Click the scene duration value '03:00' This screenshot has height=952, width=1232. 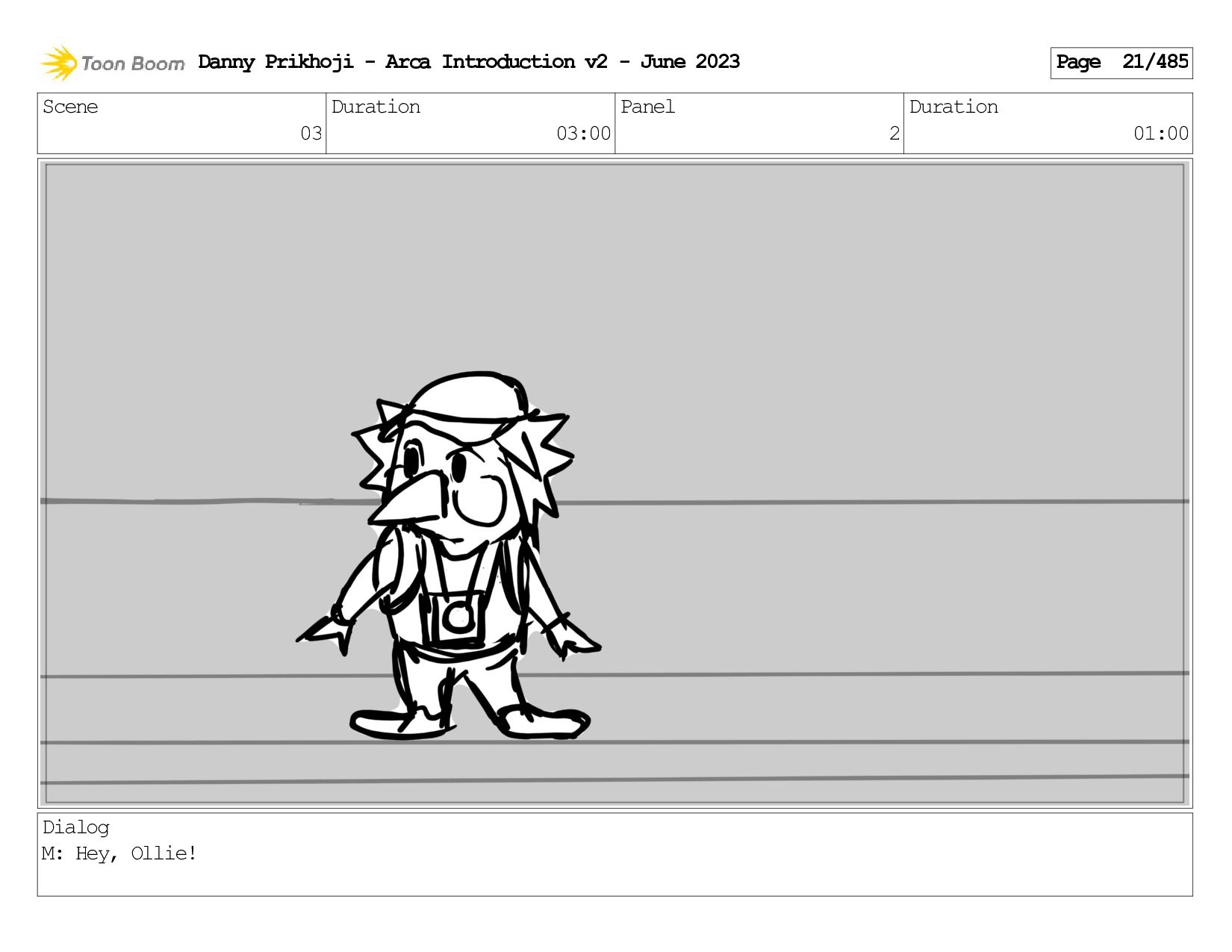[x=583, y=134]
